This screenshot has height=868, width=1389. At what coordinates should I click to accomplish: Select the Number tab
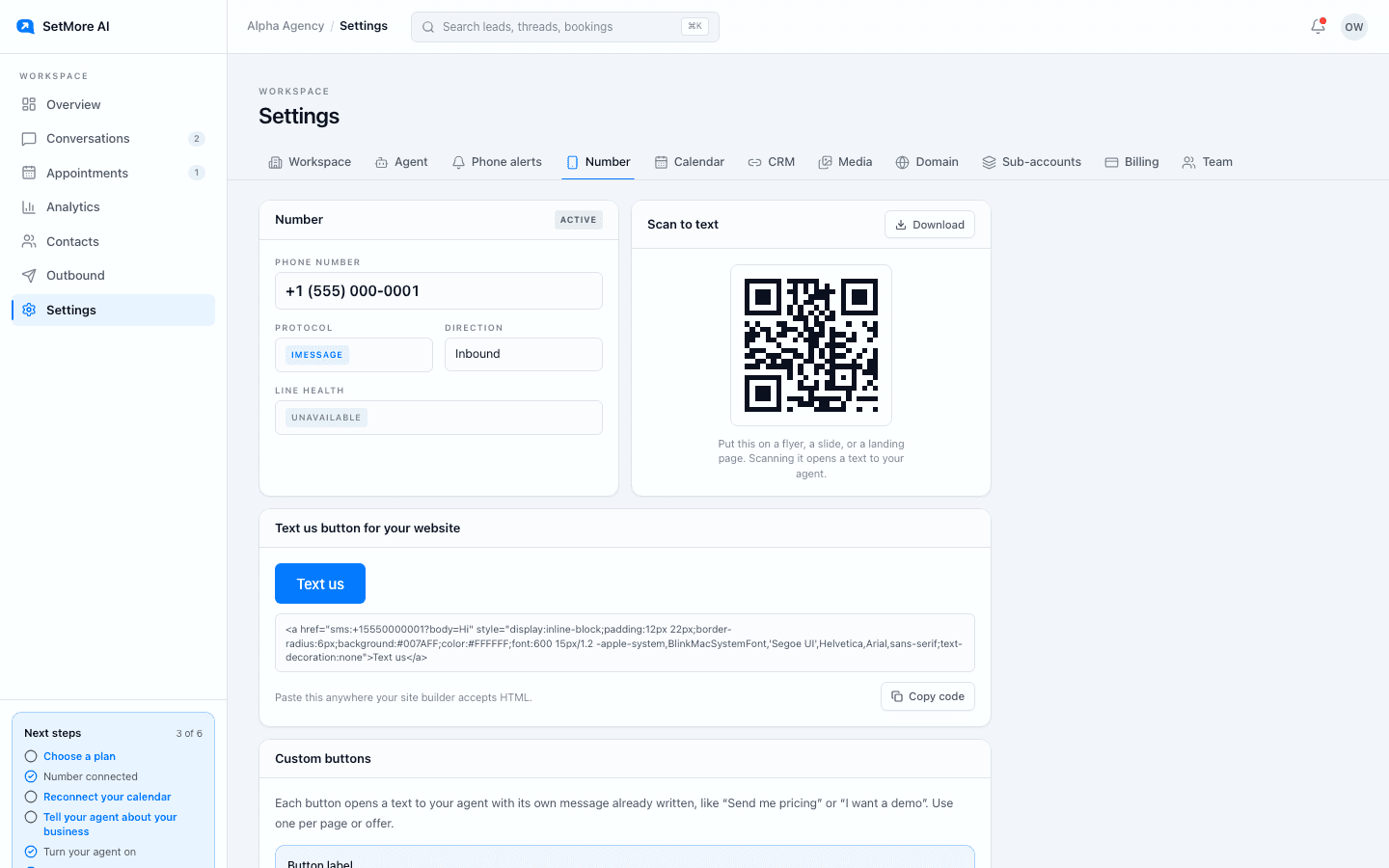[598, 162]
